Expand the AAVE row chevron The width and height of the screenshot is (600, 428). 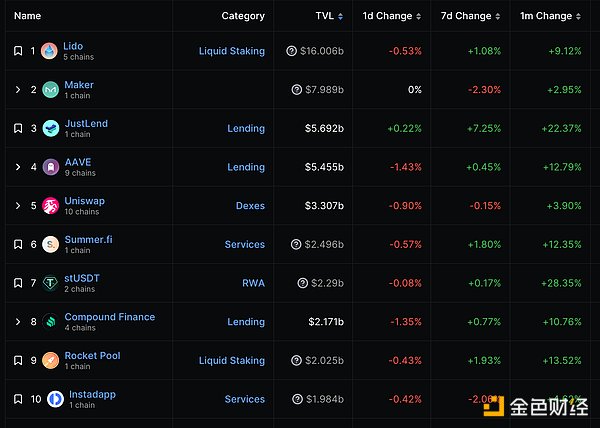tap(18, 167)
